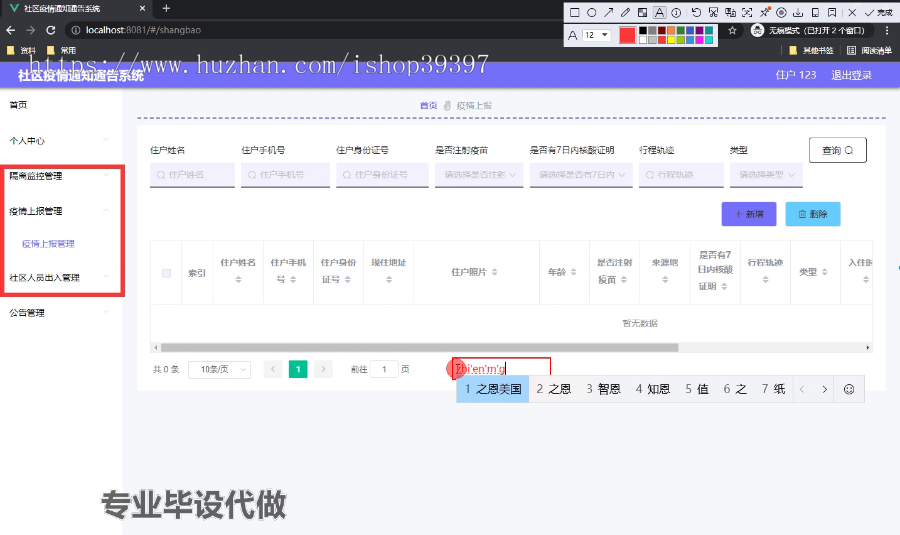Click the 新增 add button
900x535 pixels.
[x=749, y=214]
